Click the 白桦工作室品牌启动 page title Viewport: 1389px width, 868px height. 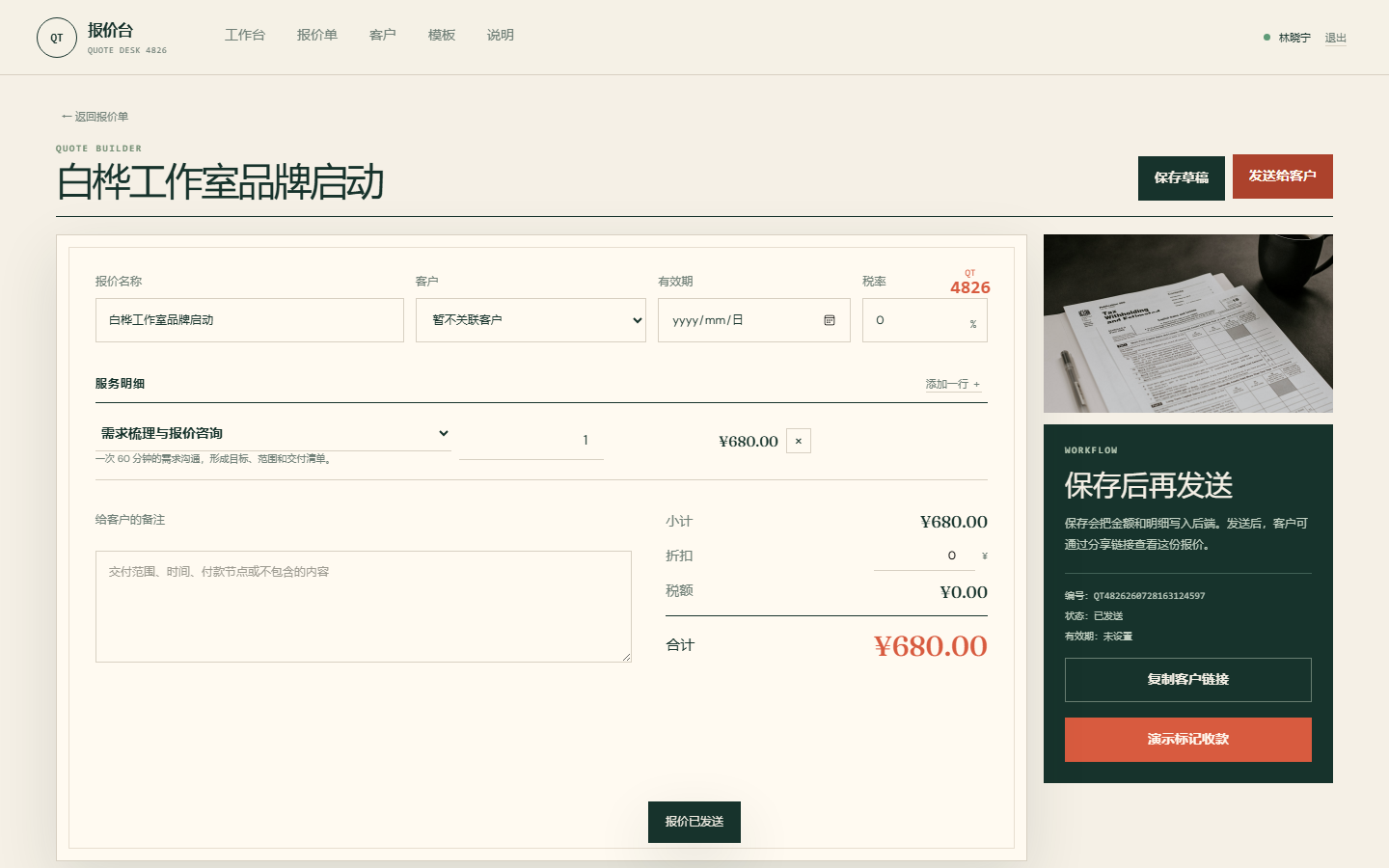click(x=221, y=182)
